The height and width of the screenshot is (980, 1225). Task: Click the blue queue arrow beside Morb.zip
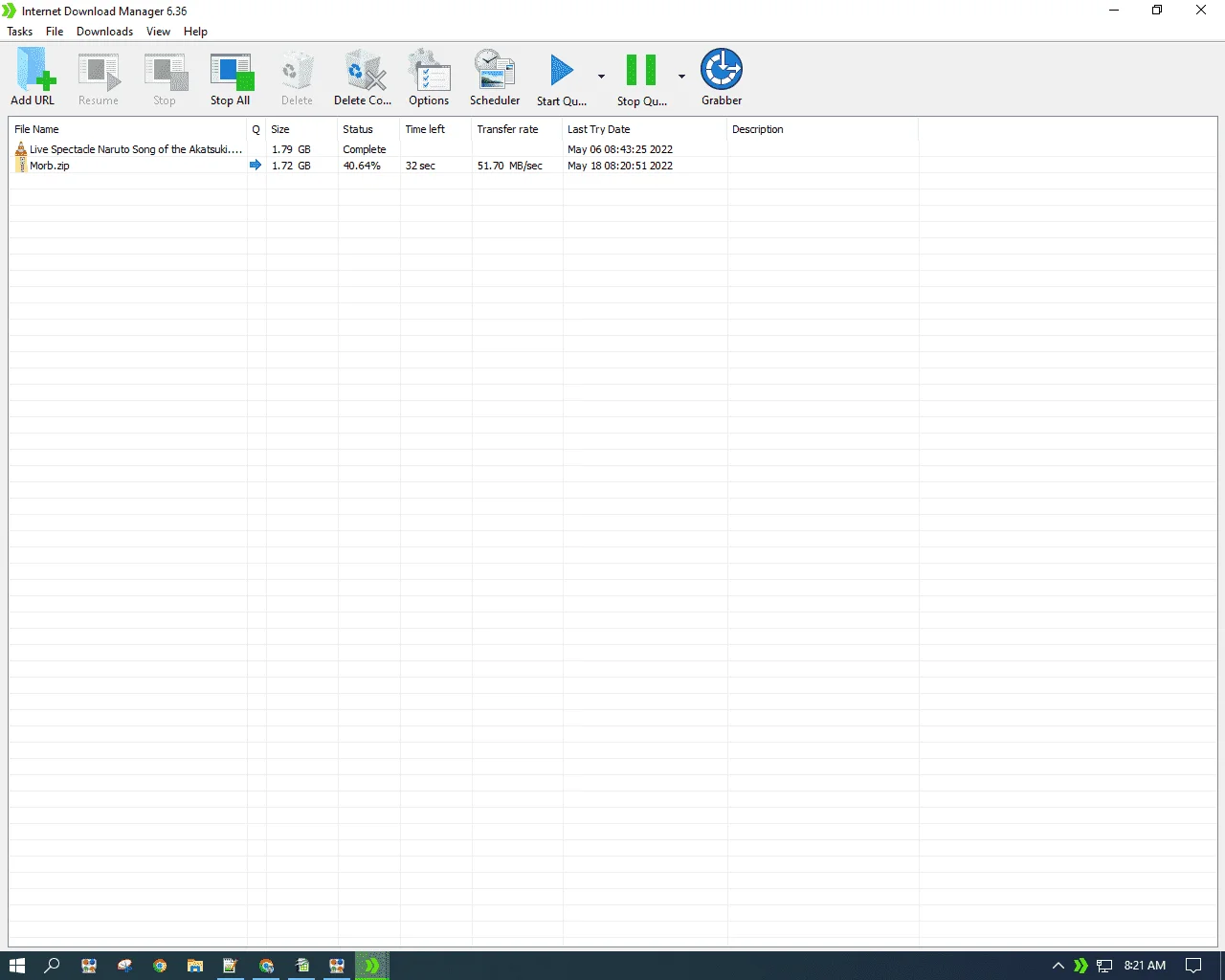256,165
